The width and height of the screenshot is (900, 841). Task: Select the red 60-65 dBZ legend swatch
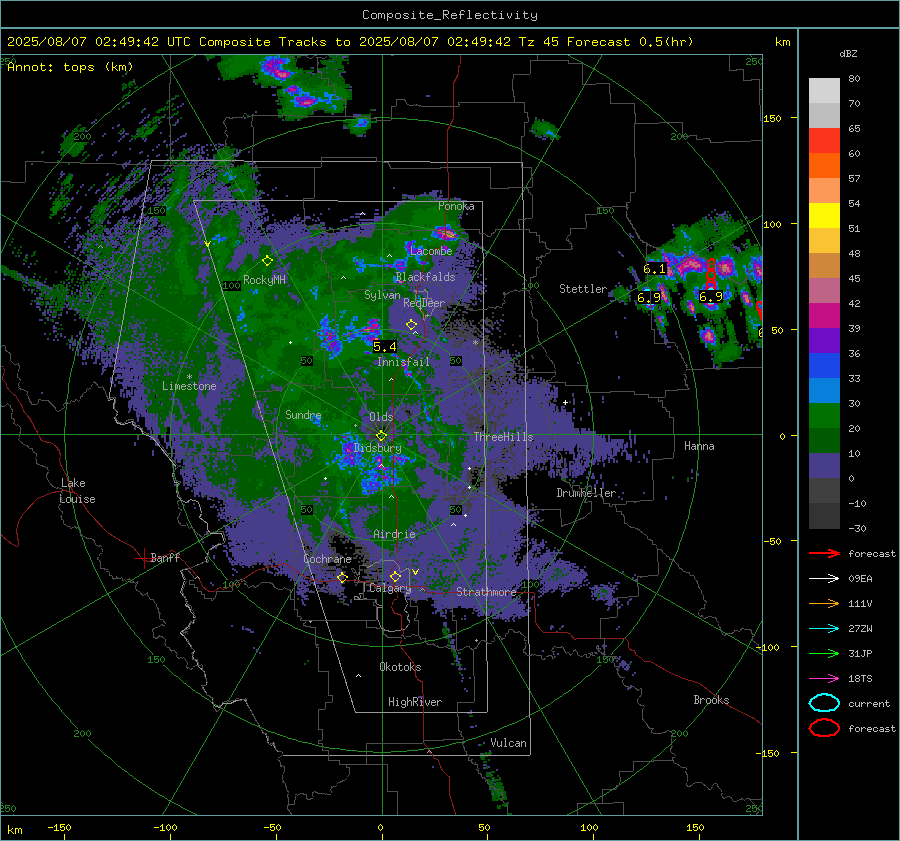point(824,141)
